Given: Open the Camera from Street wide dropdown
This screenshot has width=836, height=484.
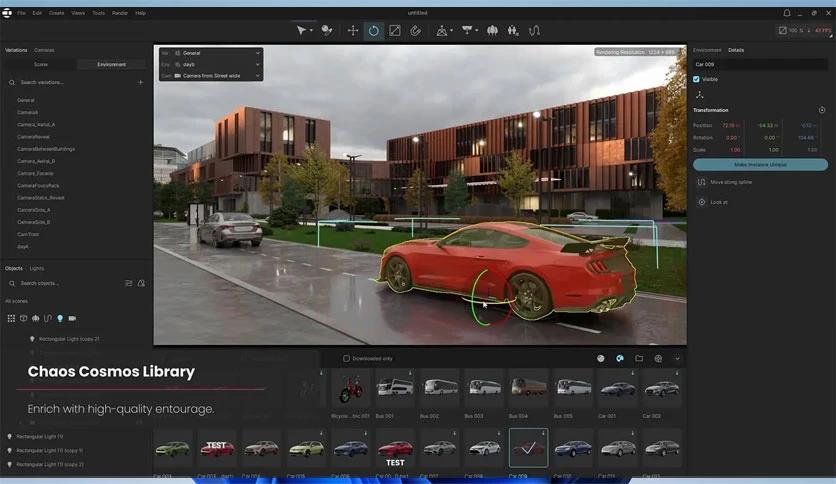Looking at the screenshot, I should [x=210, y=75].
